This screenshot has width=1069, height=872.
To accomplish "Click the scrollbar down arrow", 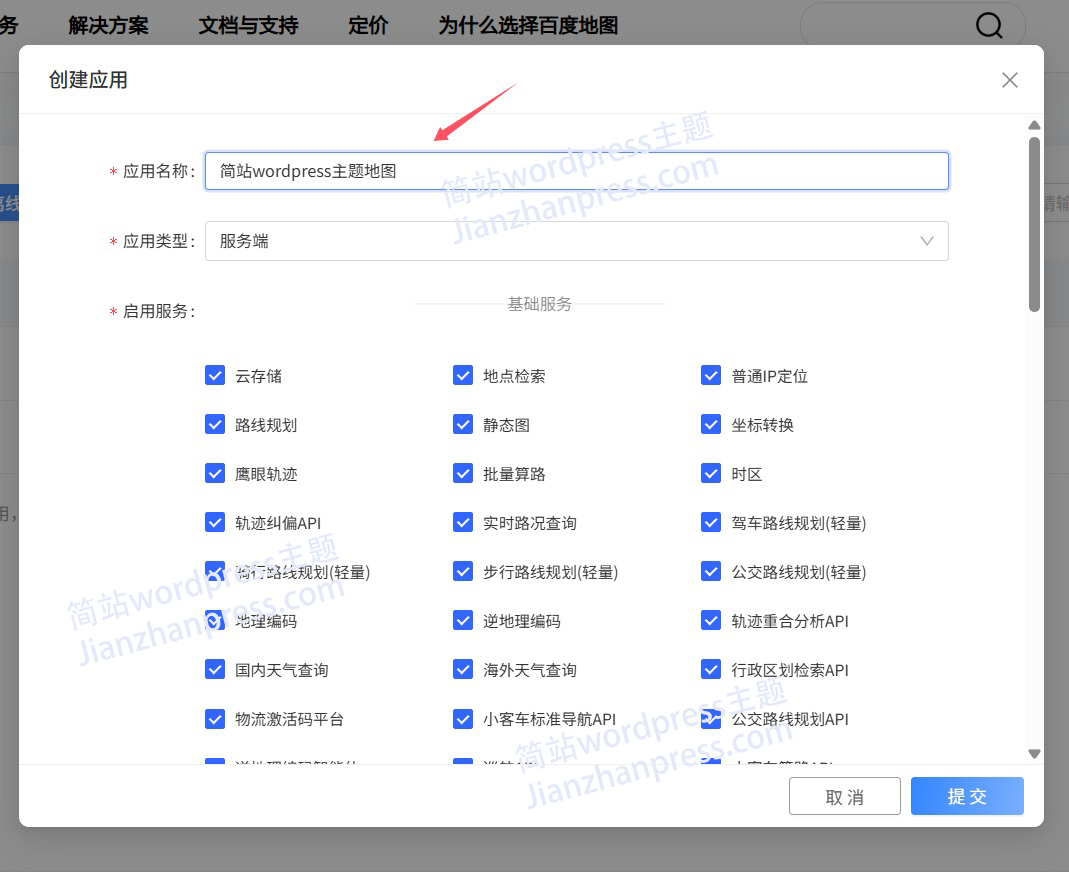I will [x=1034, y=754].
